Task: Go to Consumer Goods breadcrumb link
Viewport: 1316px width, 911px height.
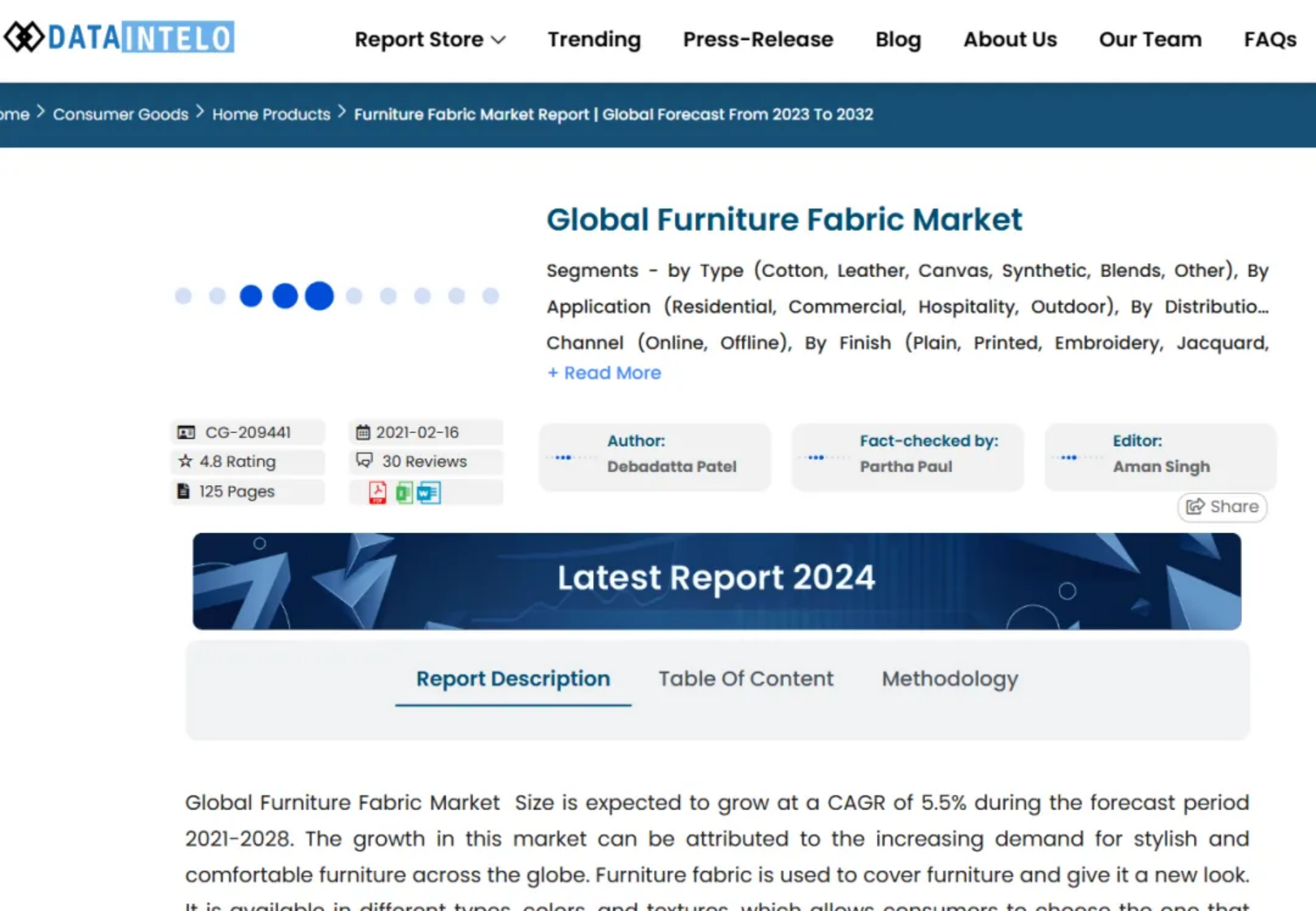Action: click(x=120, y=115)
